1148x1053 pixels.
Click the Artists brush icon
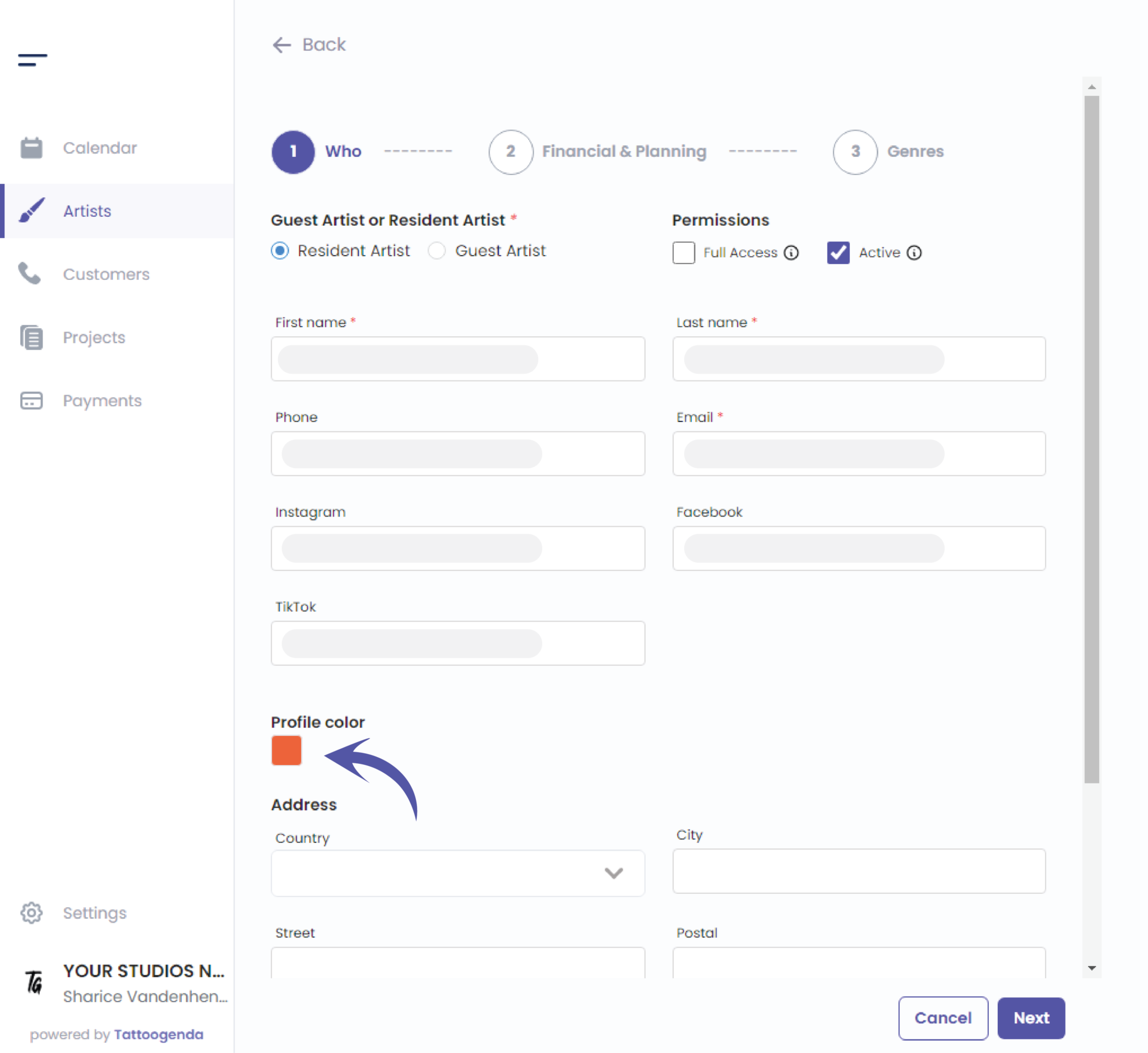31,211
